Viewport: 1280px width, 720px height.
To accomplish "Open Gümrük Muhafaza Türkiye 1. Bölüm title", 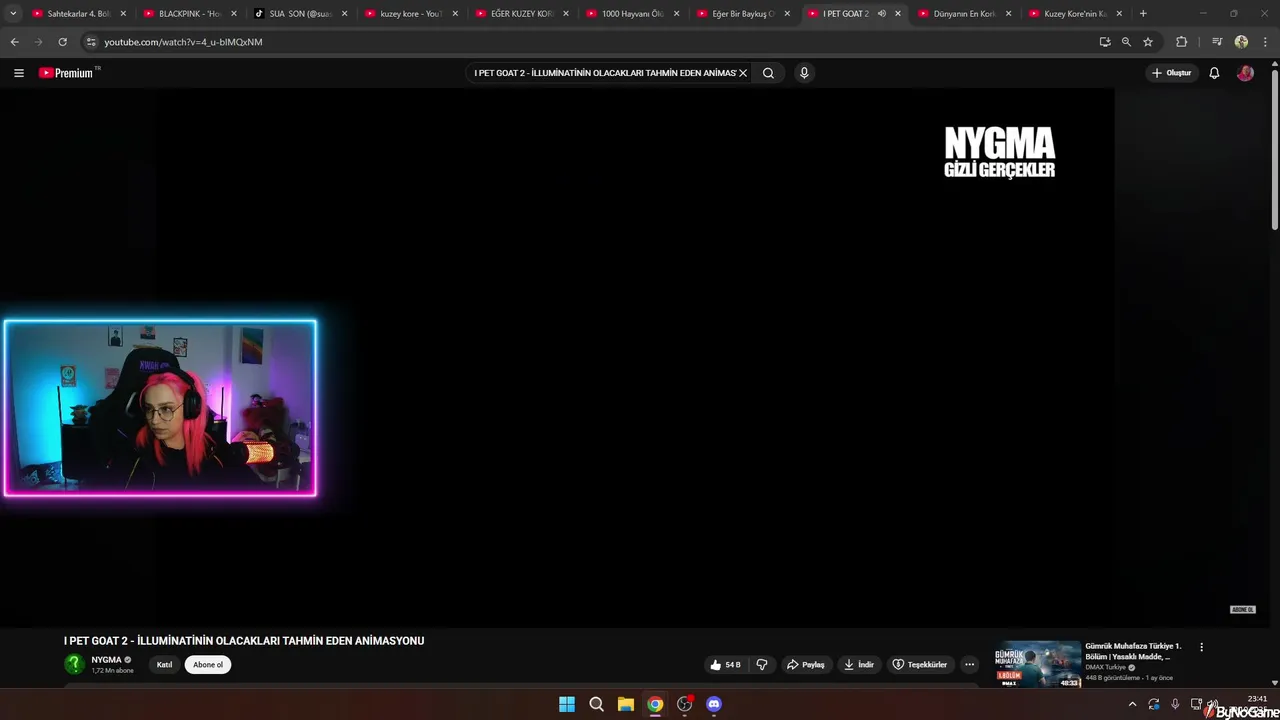I will tap(1134, 651).
